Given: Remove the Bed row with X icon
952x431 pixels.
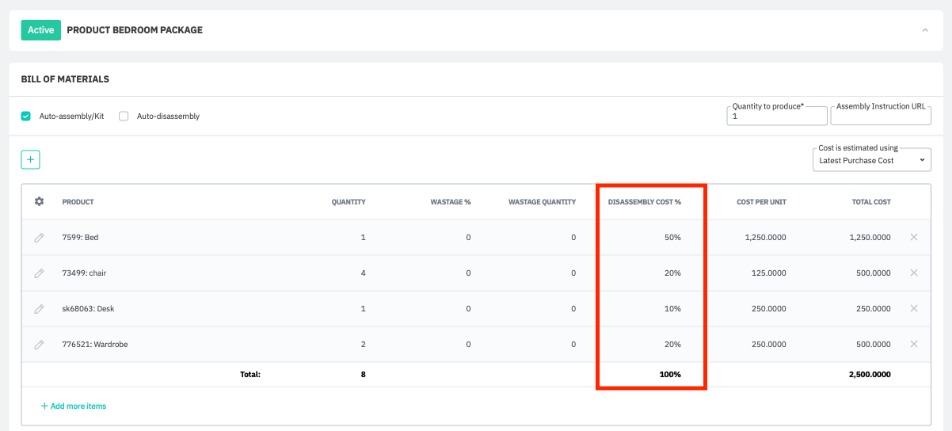Looking at the screenshot, I should 913,238.
